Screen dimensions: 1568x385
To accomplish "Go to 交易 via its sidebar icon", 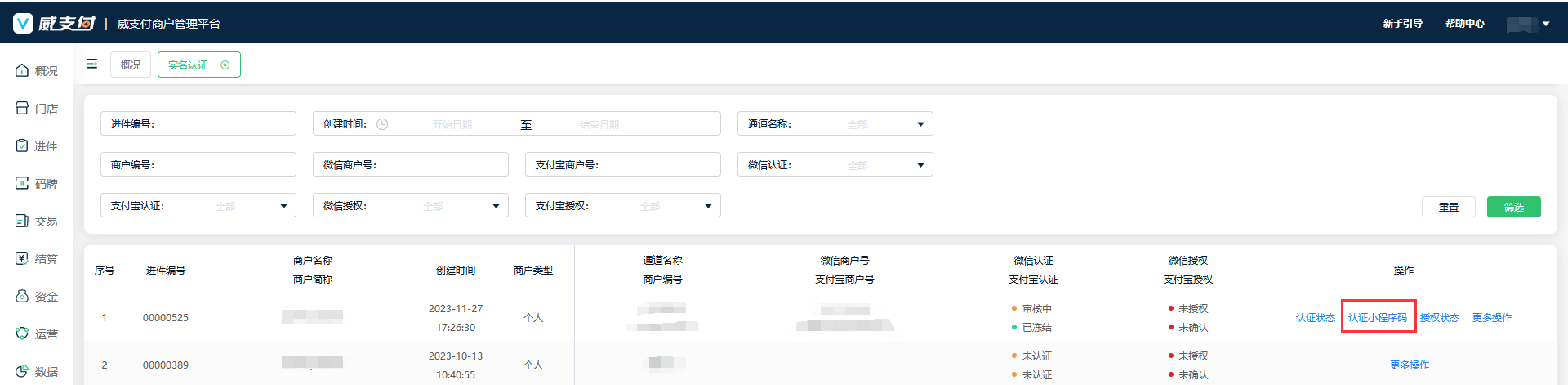I will 22,222.
